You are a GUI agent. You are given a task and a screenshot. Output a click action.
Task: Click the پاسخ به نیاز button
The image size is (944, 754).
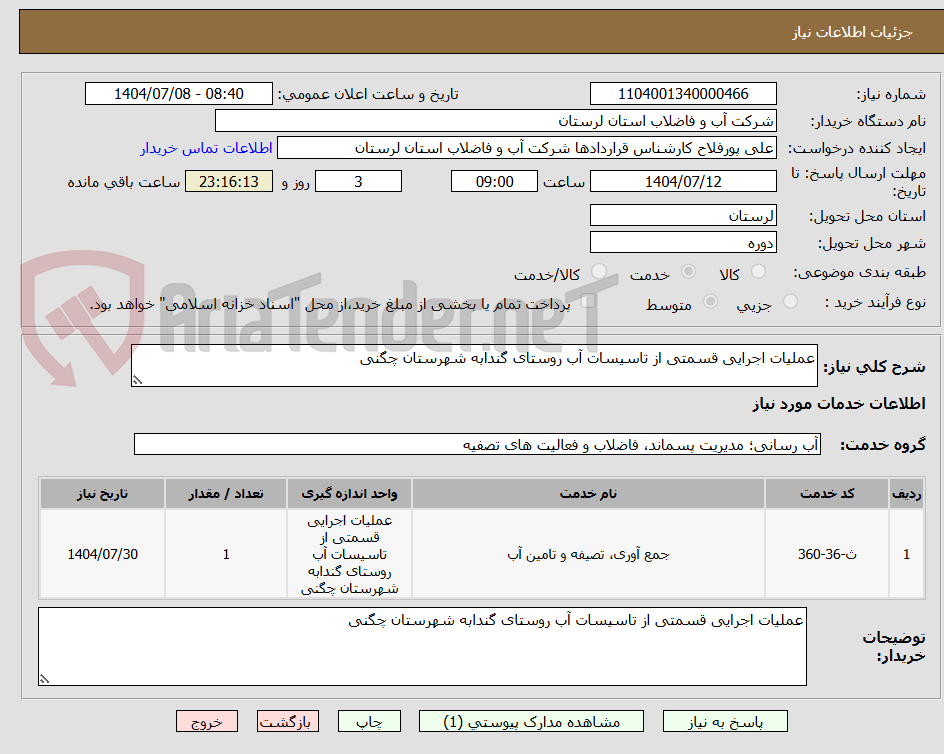(725, 721)
